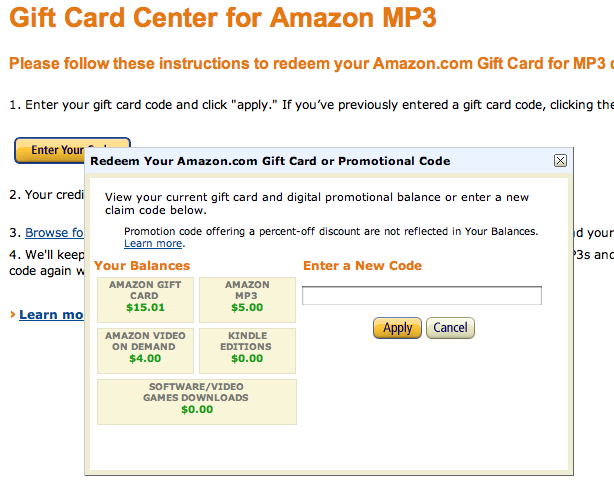Image resolution: width=614 pixels, height=502 pixels.
Task: Click the Your Balances heading
Action: tap(142, 265)
